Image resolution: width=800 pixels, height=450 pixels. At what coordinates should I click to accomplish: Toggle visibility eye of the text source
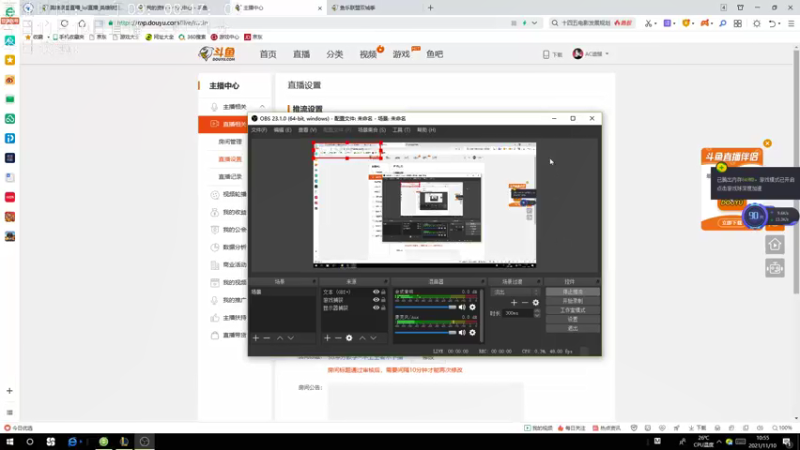coord(376,292)
